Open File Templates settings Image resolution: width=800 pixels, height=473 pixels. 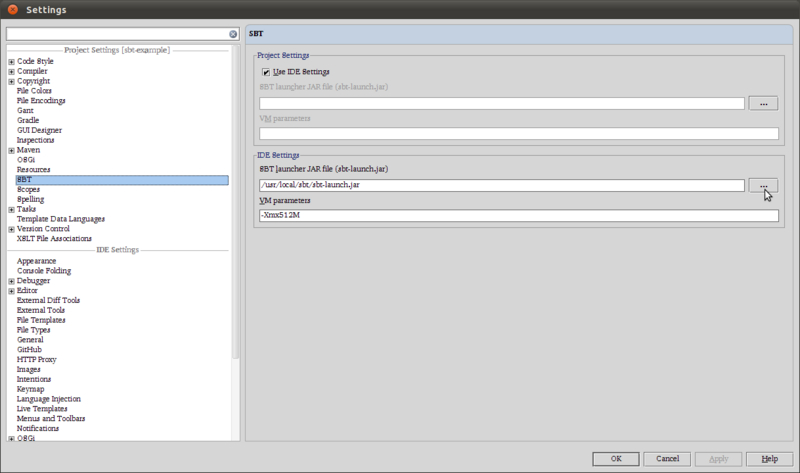tap(41, 320)
